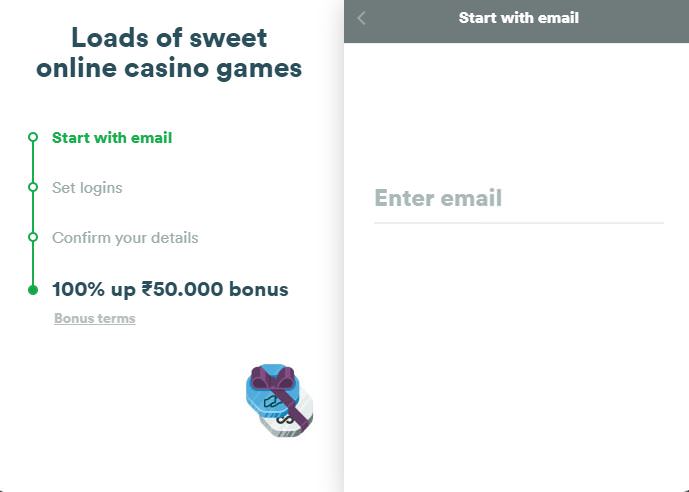Select the Start with email step circle
Viewport: 689px width, 492px height.
point(33,137)
